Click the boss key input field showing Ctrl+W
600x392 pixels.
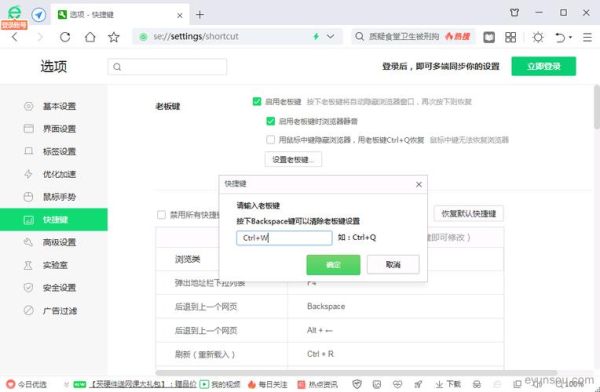284,238
